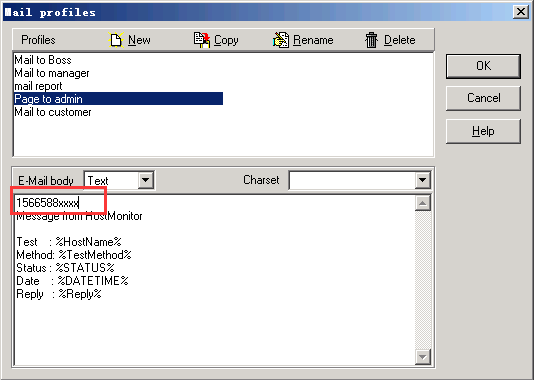The width and height of the screenshot is (534, 380).
Task: Click the Rename profile icon
Action: point(281,40)
